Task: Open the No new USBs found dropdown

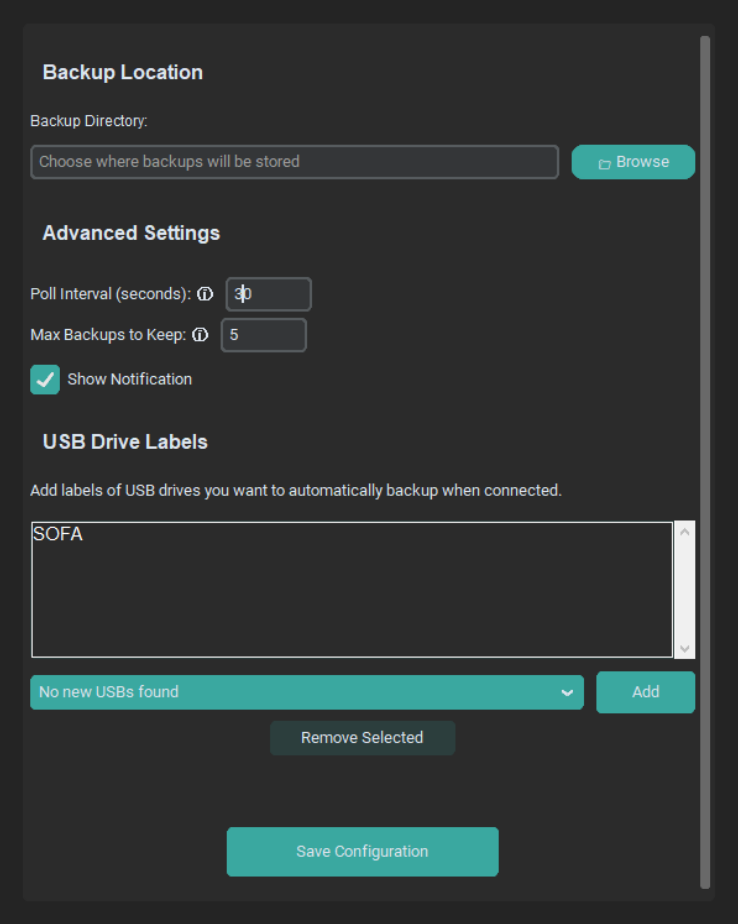Action: [x=300, y=692]
